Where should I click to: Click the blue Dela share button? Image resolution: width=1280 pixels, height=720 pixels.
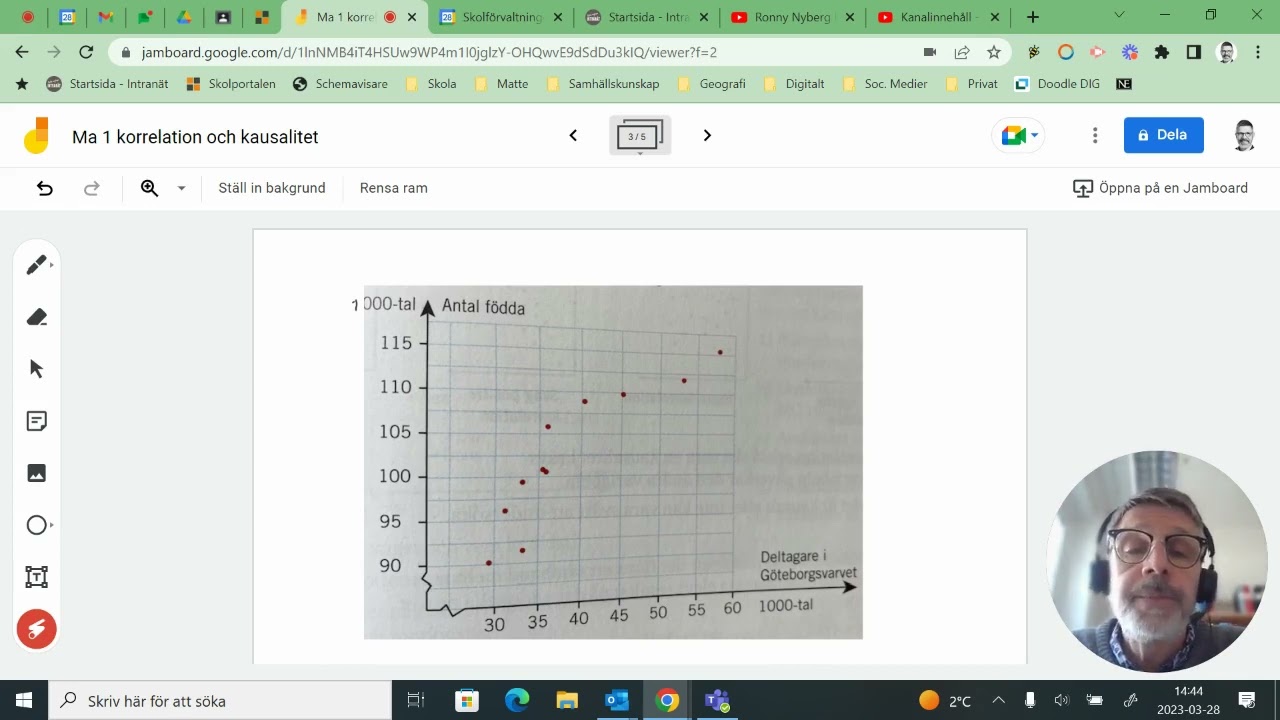click(1164, 135)
